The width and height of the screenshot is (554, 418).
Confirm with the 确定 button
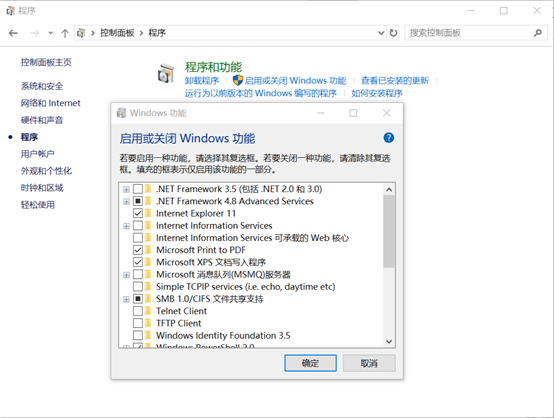(x=311, y=363)
